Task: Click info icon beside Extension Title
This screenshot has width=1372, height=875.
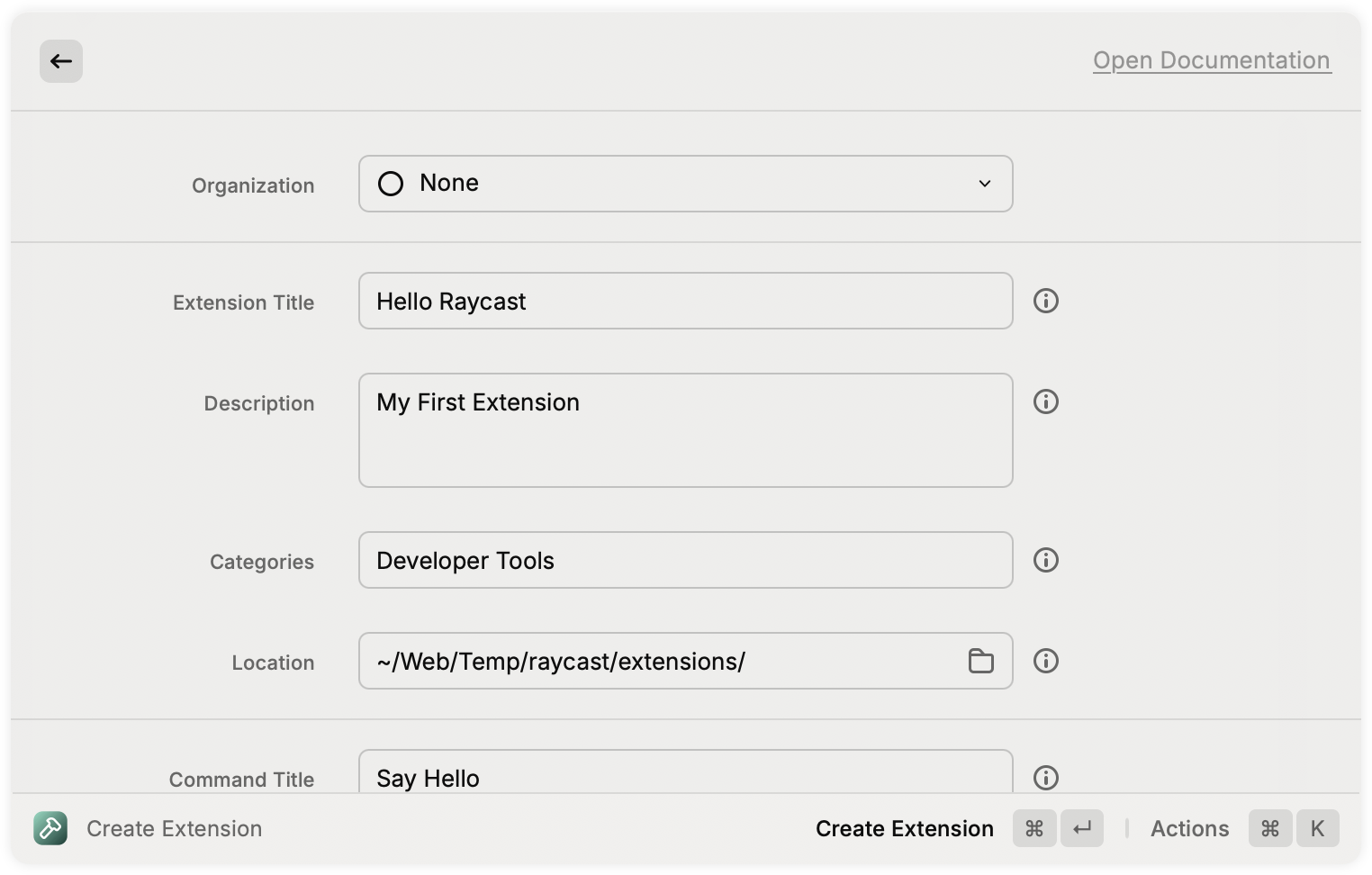Action: [1045, 301]
